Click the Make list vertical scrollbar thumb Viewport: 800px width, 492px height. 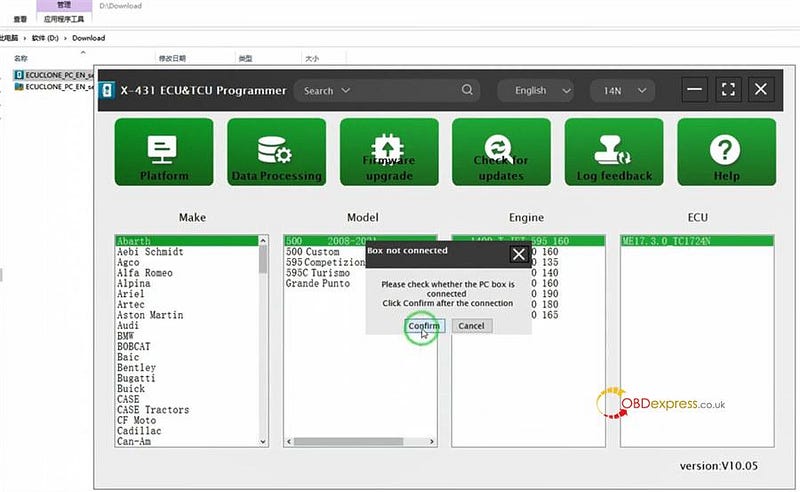tap(263, 259)
